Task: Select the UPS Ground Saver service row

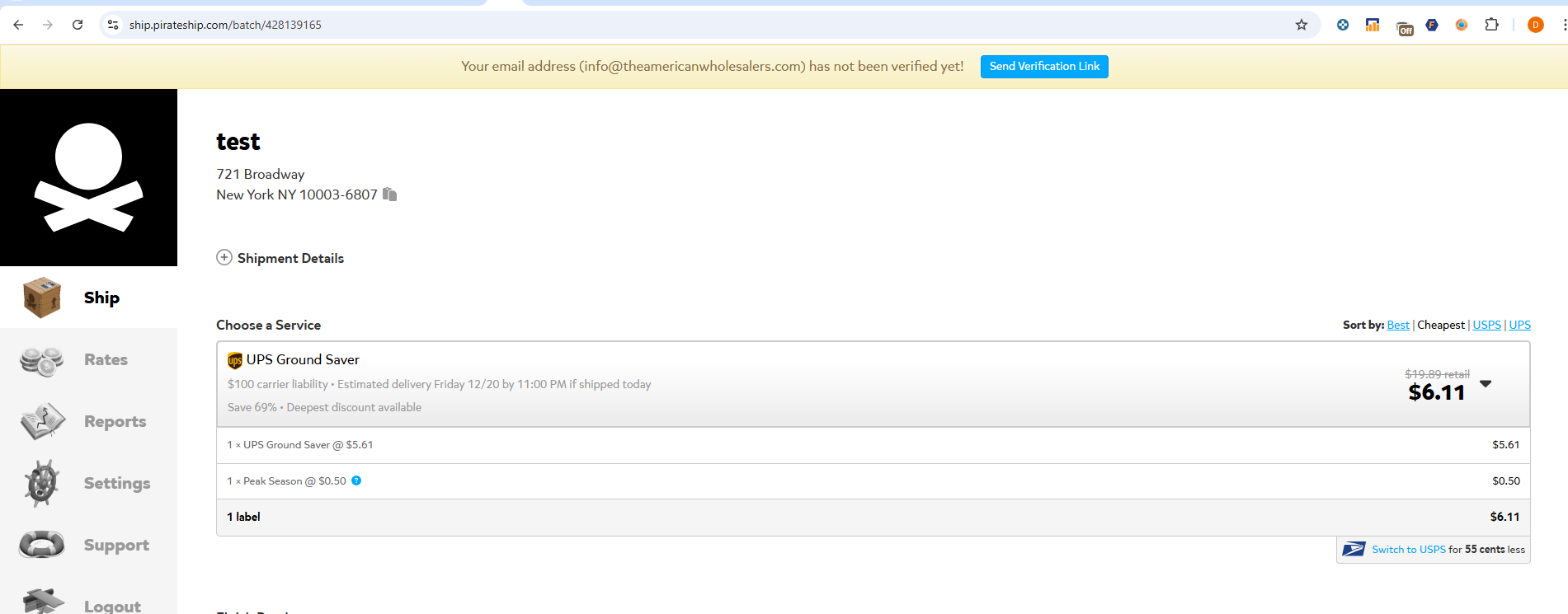Action: click(873, 384)
